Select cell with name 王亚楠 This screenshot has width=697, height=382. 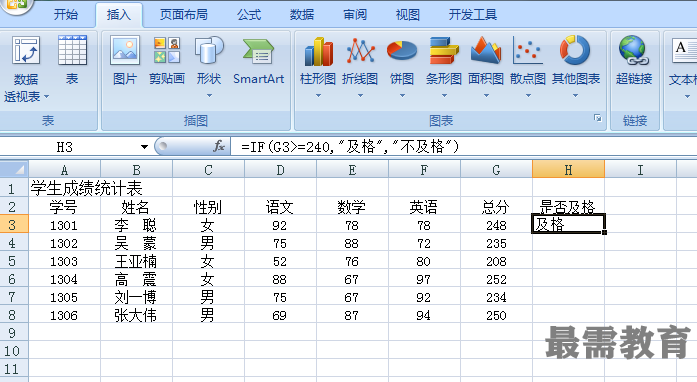(x=136, y=261)
